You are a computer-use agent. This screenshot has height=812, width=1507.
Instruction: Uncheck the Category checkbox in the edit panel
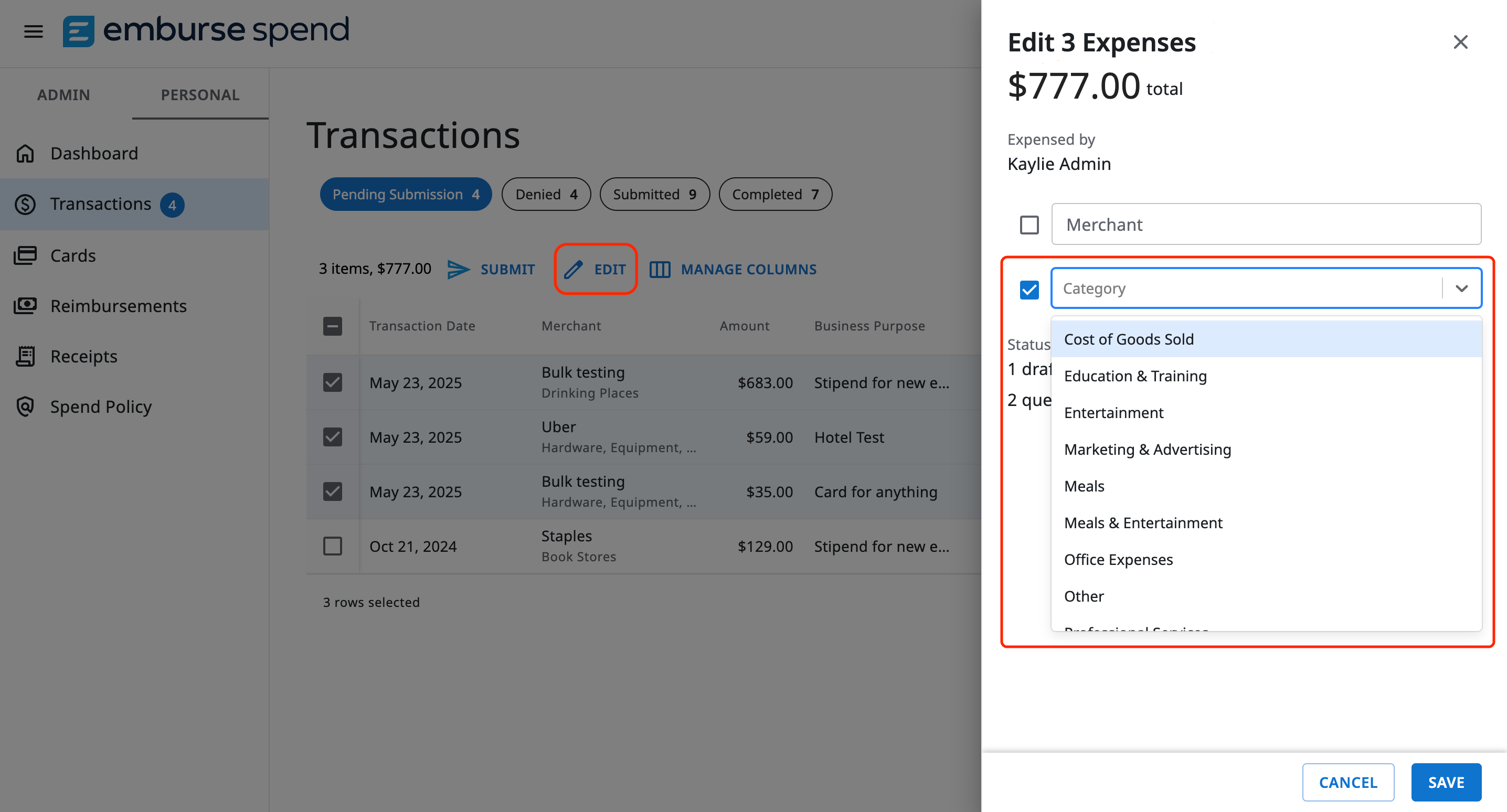click(1029, 289)
